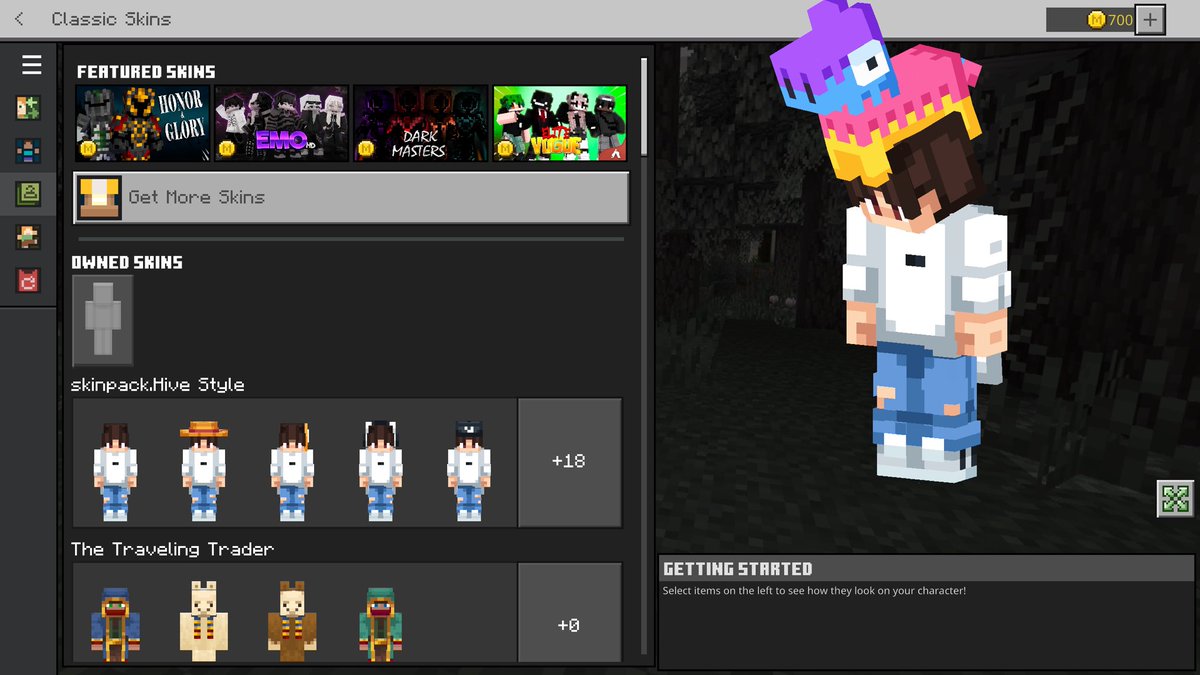Go back with the arrow beside Classic Skins
This screenshot has height=675, width=1200.
point(20,19)
